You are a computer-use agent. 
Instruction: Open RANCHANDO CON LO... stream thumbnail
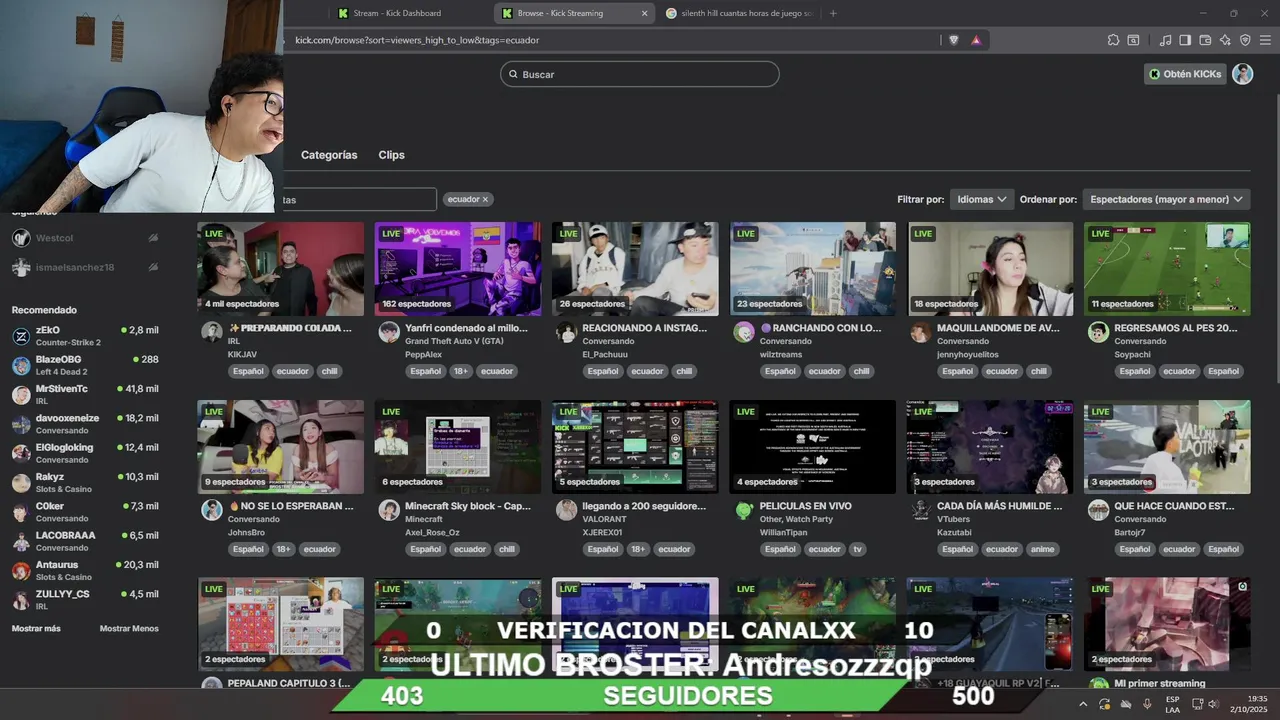coord(813,268)
